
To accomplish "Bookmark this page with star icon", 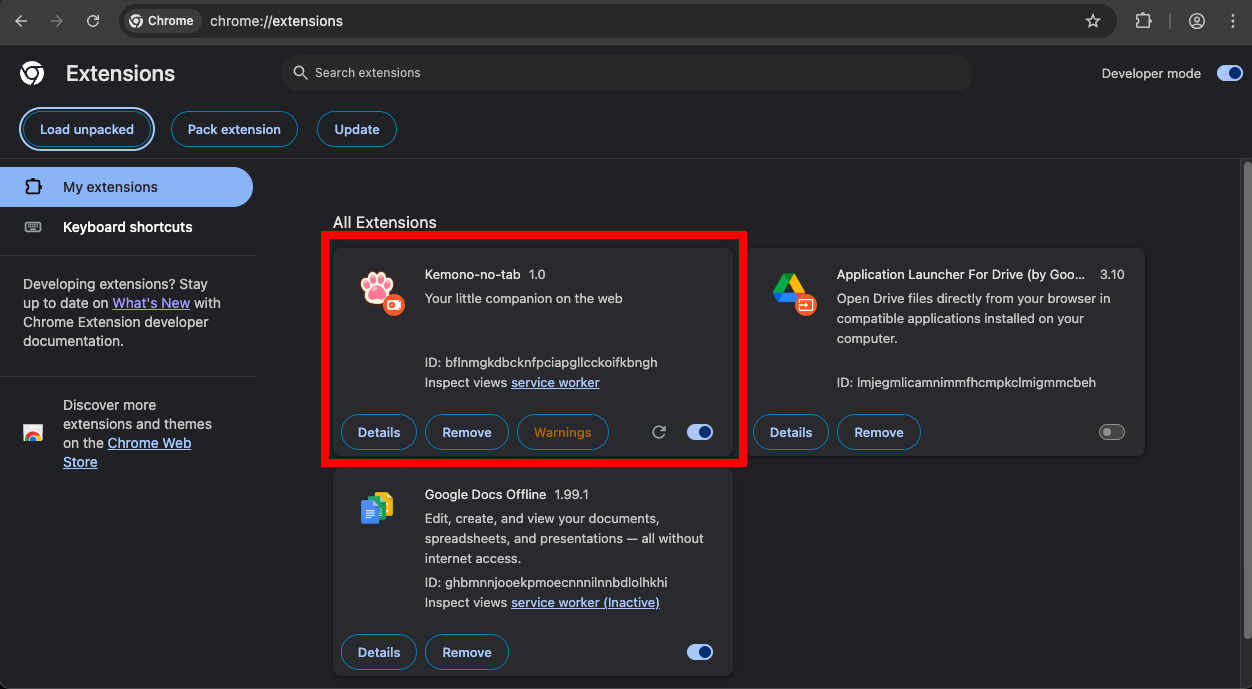I will [1093, 21].
